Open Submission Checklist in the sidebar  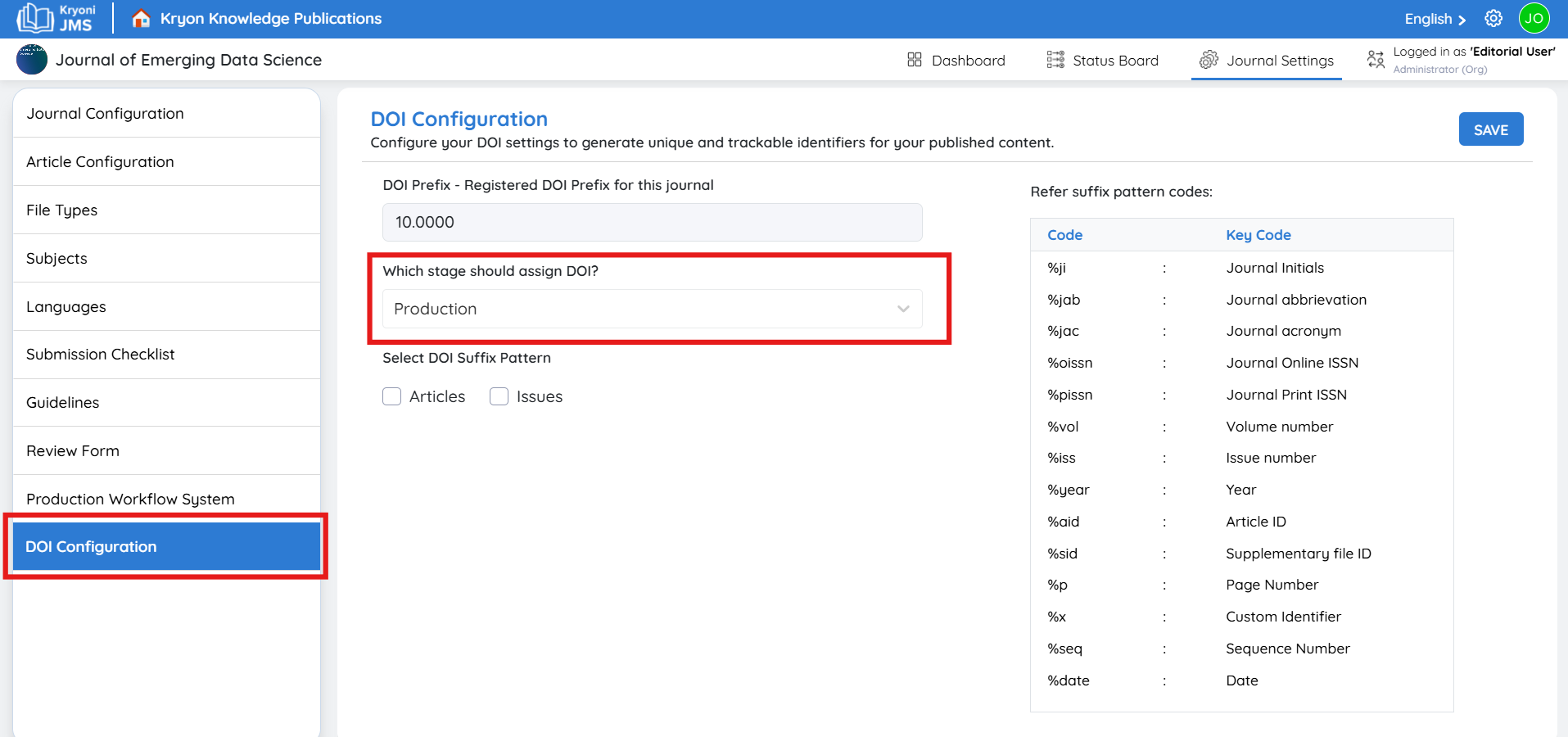coord(101,355)
